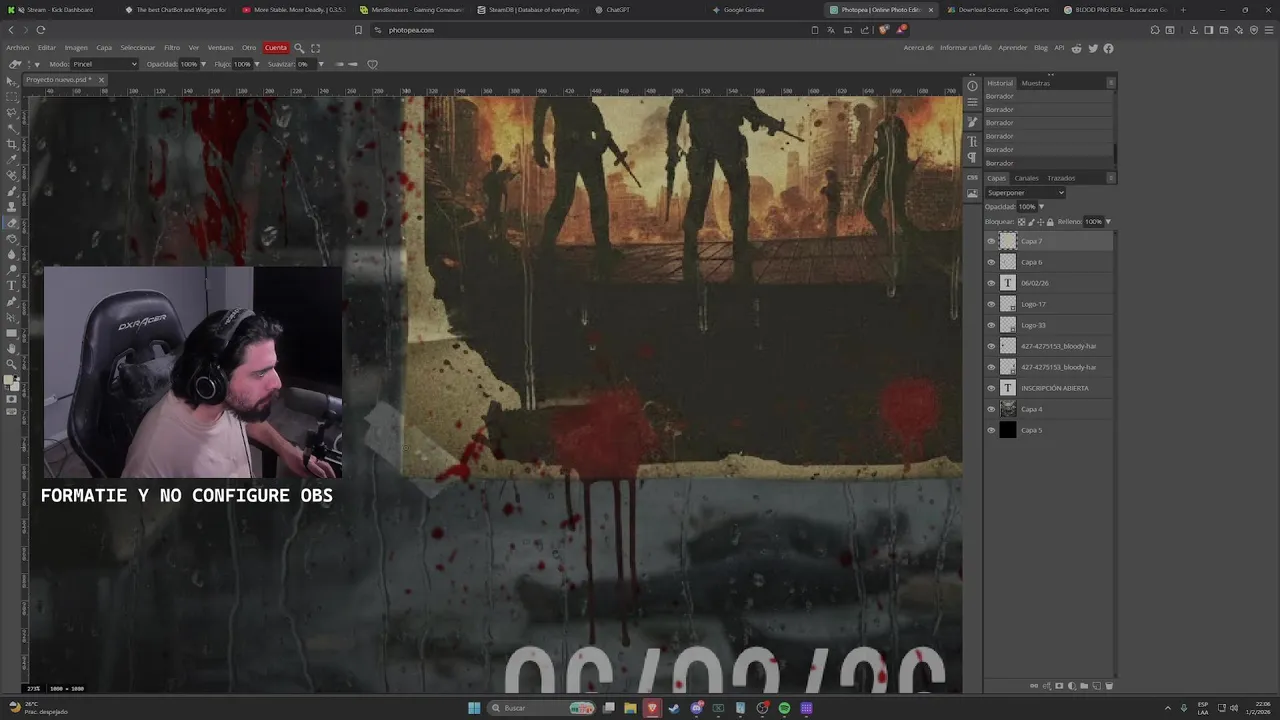
Task: Expand the Relleno value arrow
Action: [x=1108, y=222]
